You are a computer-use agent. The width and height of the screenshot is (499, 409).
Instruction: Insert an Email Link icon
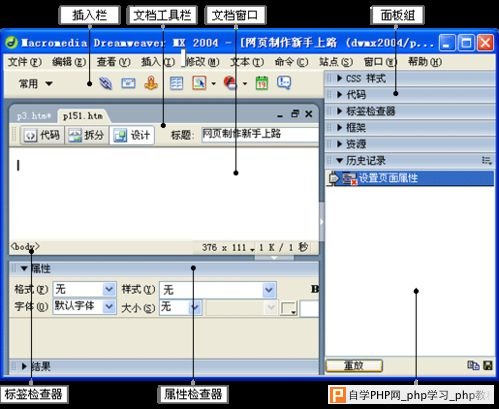128,83
